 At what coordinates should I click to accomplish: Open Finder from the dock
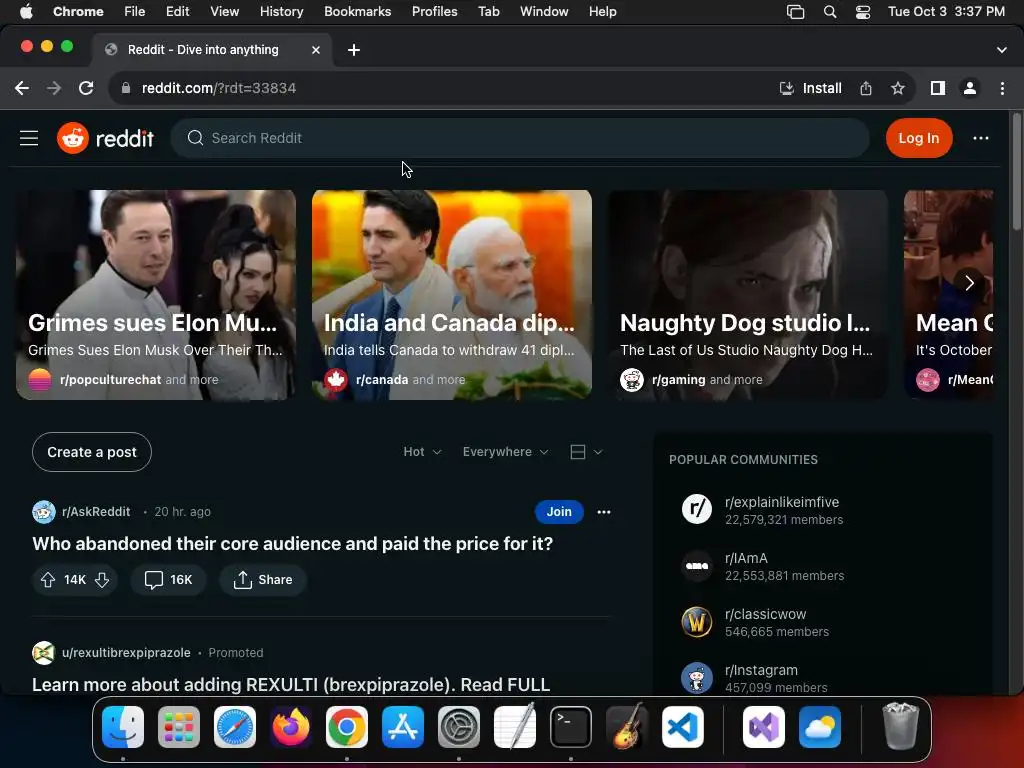(x=123, y=727)
